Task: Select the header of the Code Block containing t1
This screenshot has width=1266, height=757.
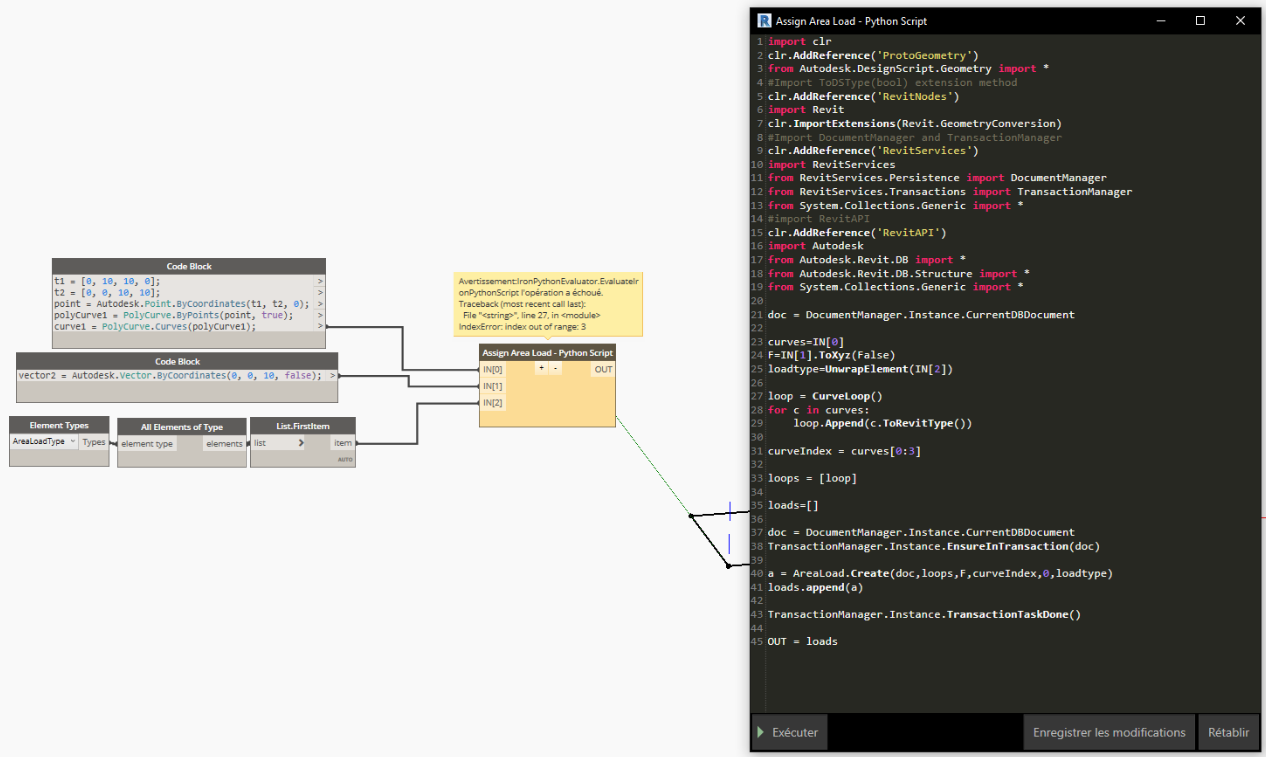Action: click(x=189, y=267)
